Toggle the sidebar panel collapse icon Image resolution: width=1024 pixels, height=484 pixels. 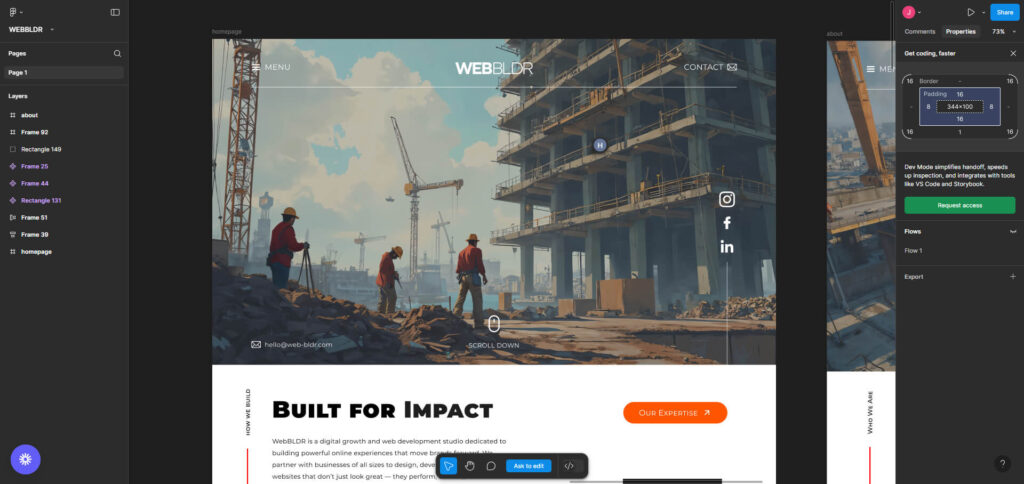click(x=115, y=12)
